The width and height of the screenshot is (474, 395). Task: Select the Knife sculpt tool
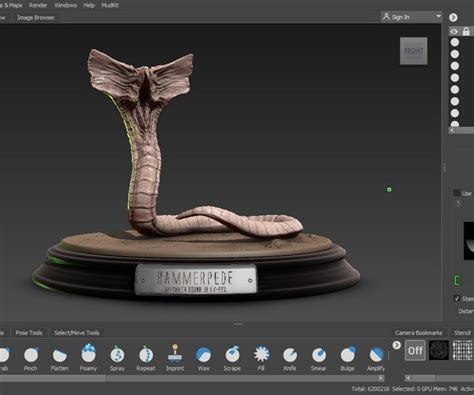[x=290, y=358]
